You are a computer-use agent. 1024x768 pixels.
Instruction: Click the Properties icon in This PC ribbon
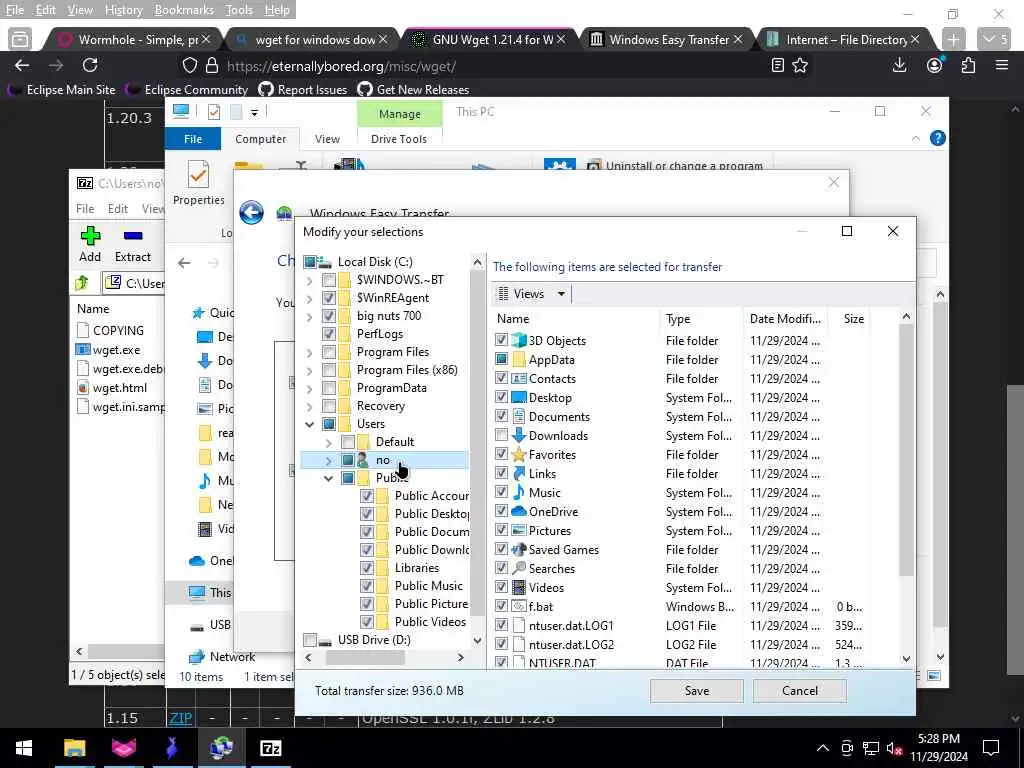(x=198, y=175)
